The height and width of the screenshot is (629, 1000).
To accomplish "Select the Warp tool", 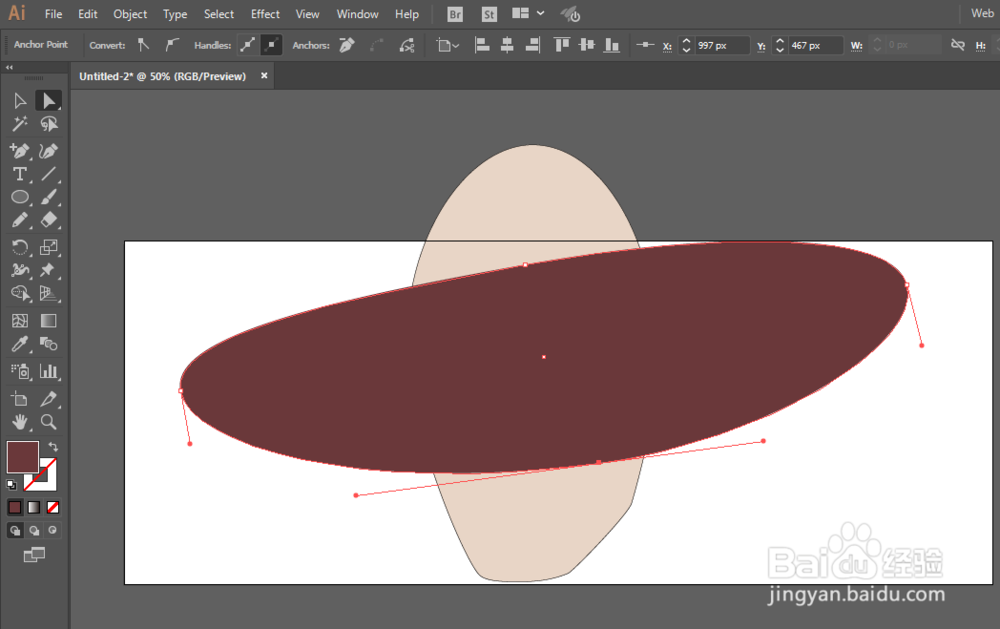I will 20,270.
